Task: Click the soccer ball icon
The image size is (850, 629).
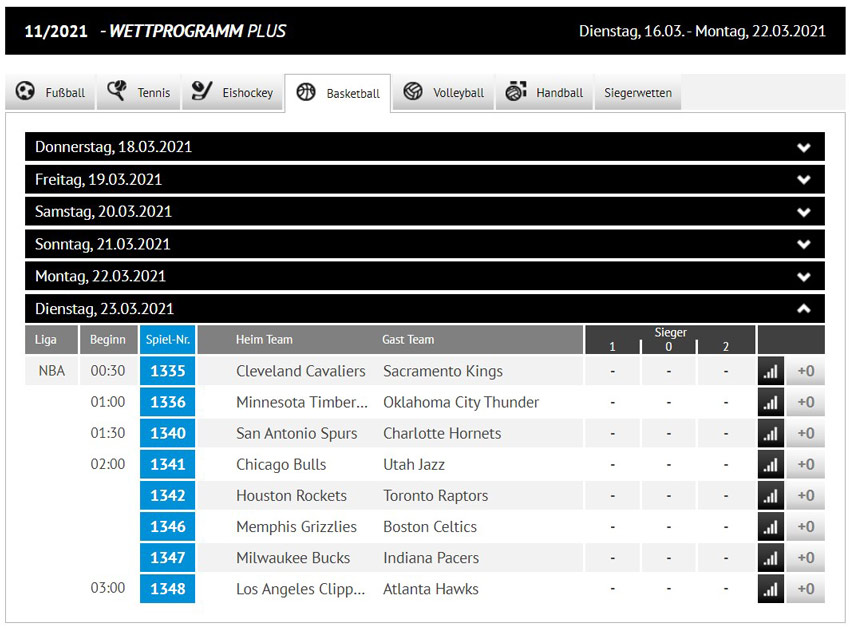Action: (25, 91)
